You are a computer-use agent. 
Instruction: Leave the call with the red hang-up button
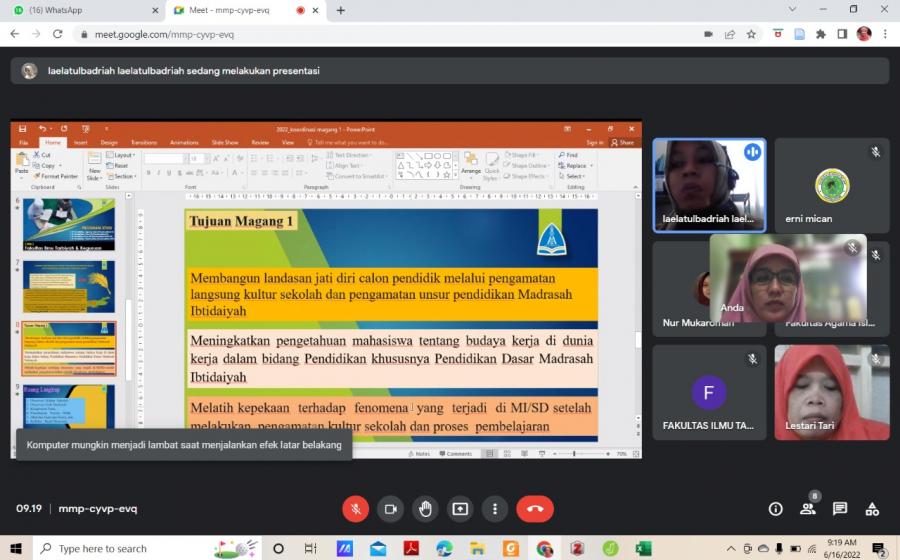point(535,509)
